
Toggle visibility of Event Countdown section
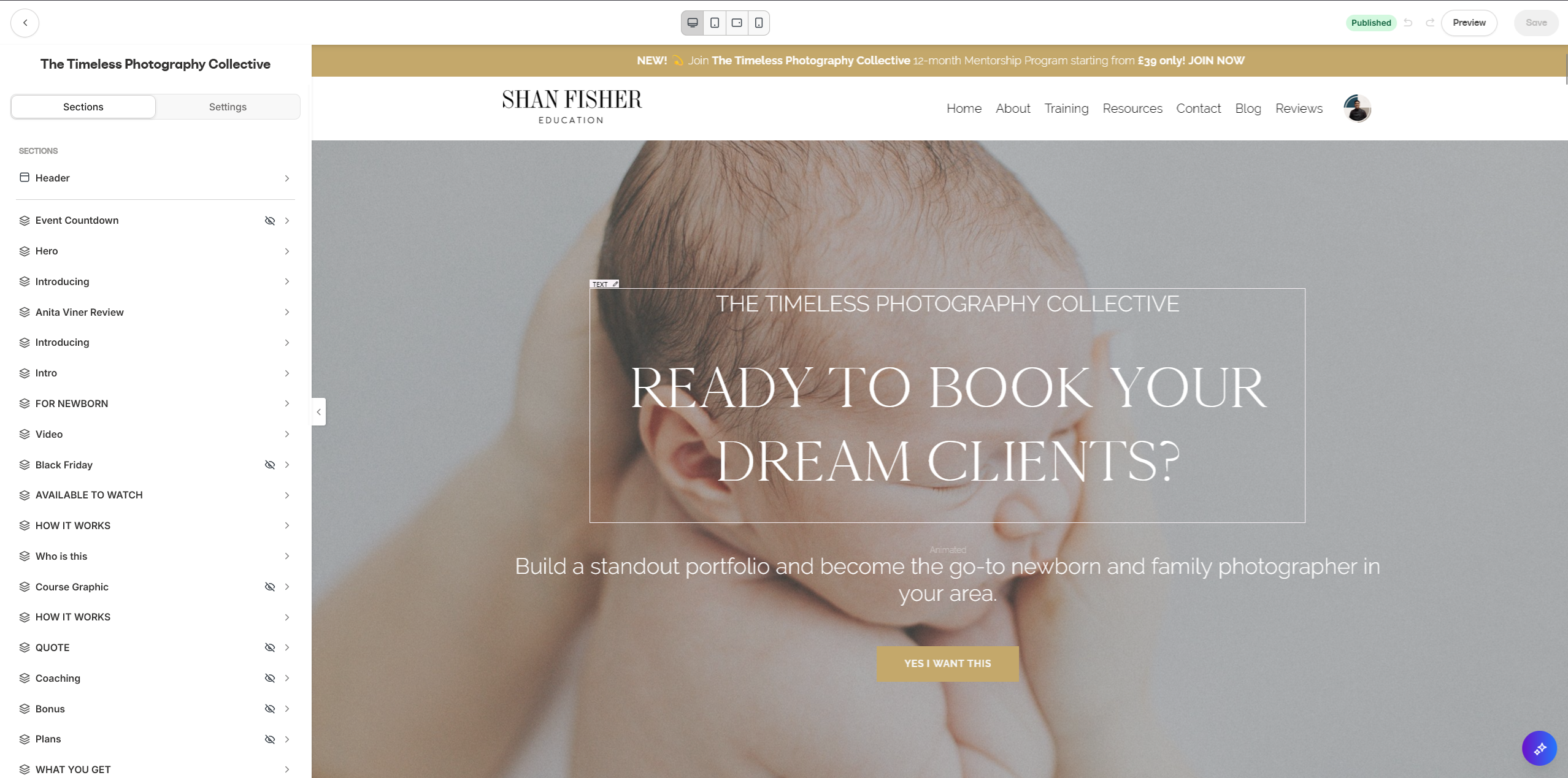click(x=269, y=221)
